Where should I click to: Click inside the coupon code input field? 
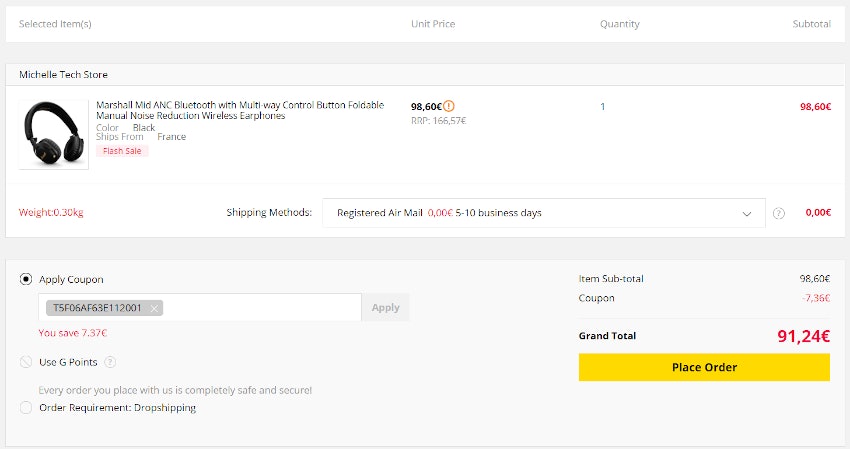tap(260, 308)
